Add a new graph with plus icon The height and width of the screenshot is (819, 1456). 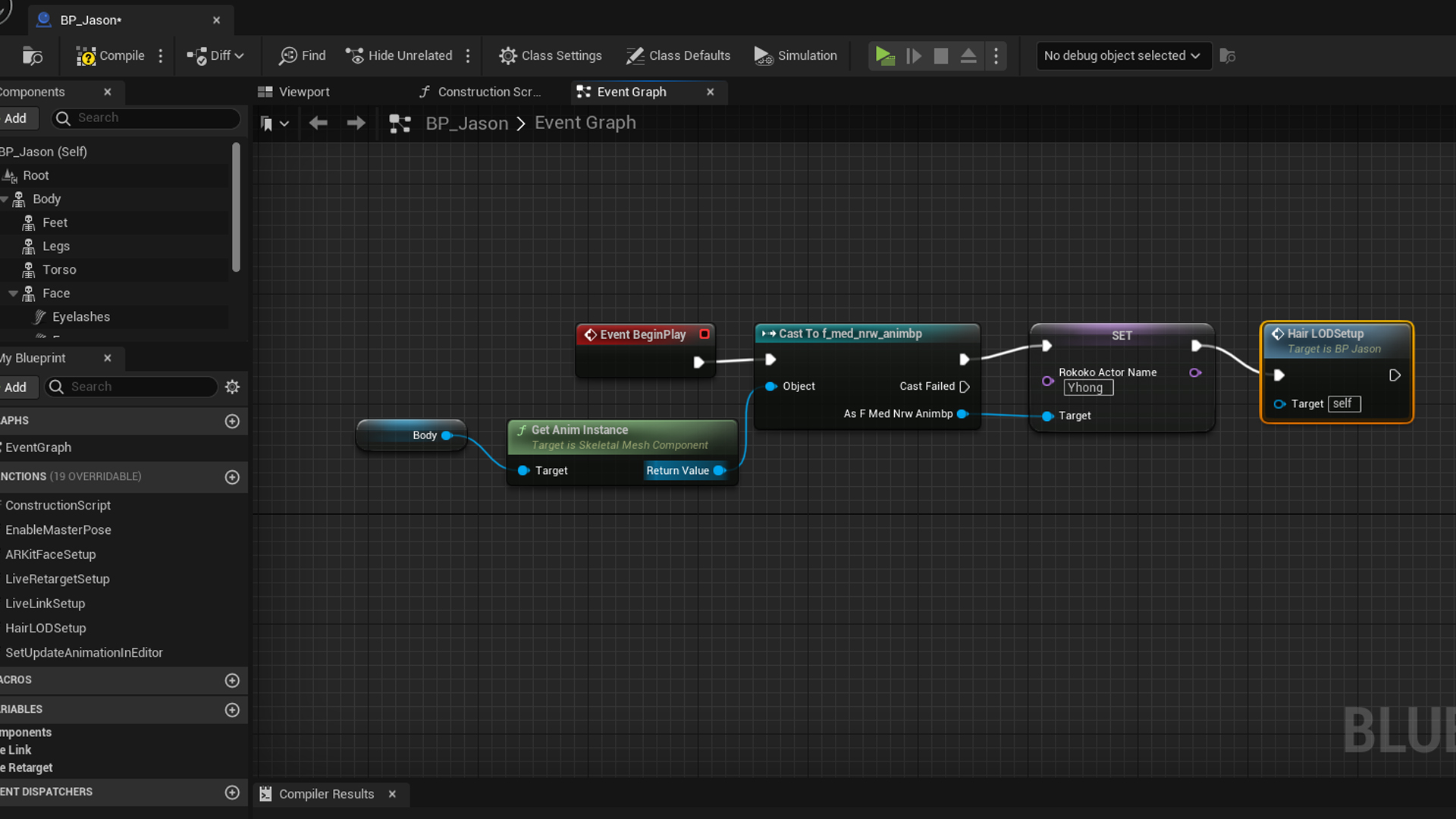[232, 421]
